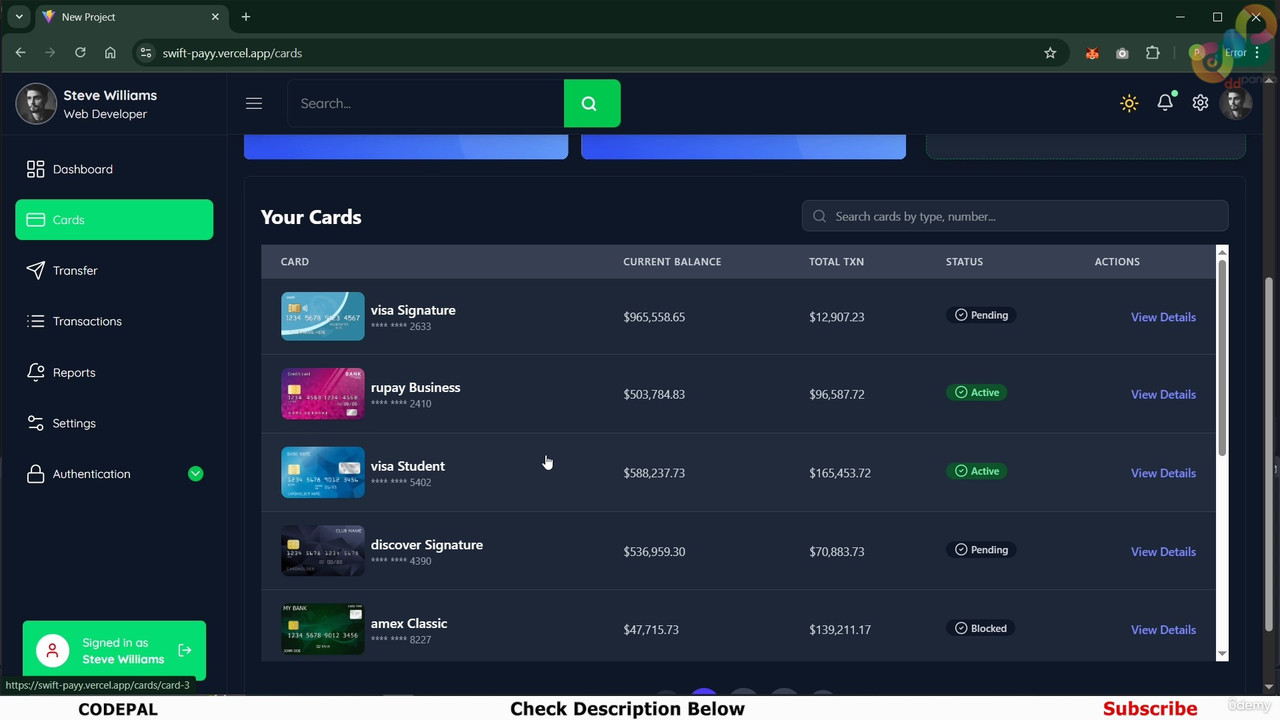The height and width of the screenshot is (720, 1280).
Task: Click the table scrollbar down arrow
Action: (1222, 654)
